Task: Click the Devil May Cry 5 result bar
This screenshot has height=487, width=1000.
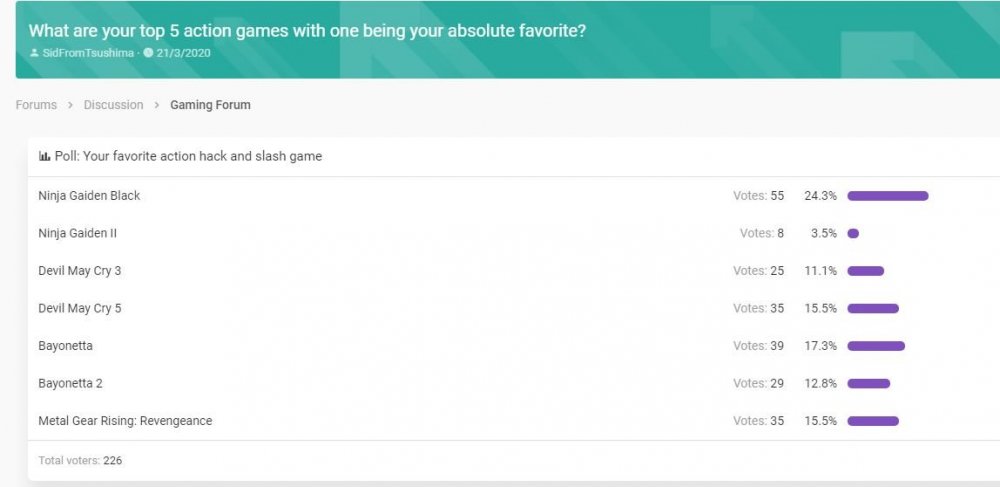Action: click(873, 309)
